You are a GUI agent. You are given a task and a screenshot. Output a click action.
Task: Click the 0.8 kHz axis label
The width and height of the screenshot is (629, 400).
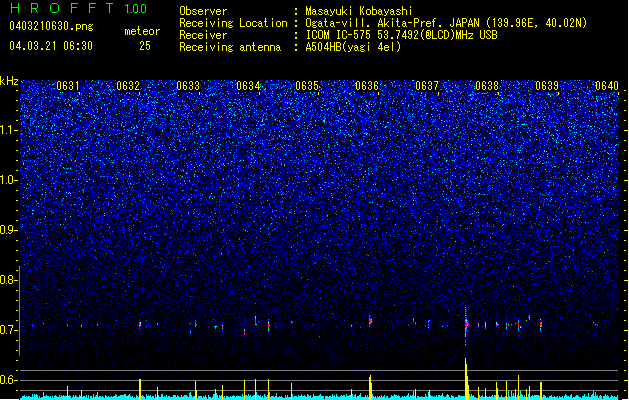8,280
